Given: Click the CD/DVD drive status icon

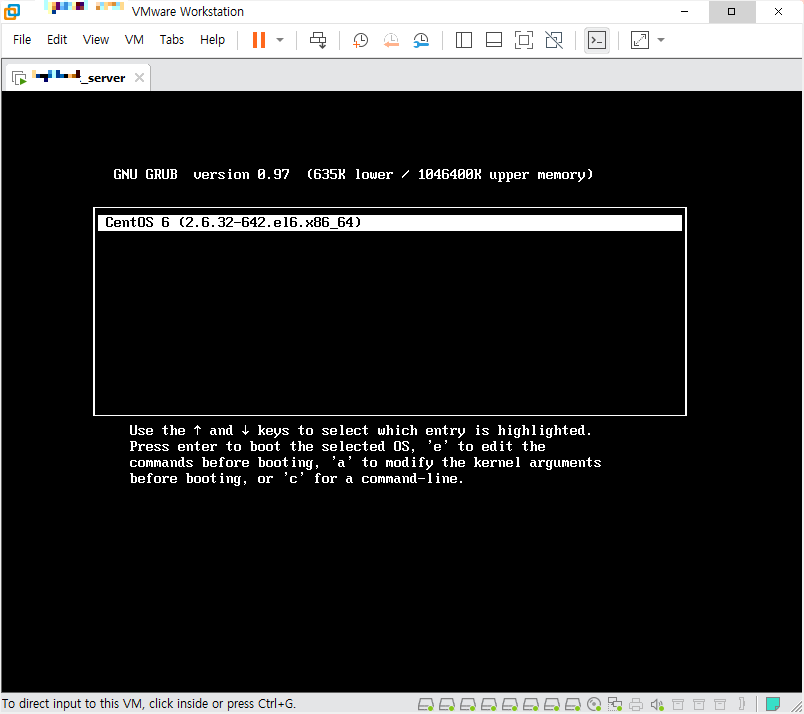Looking at the screenshot, I should point(594,704).
